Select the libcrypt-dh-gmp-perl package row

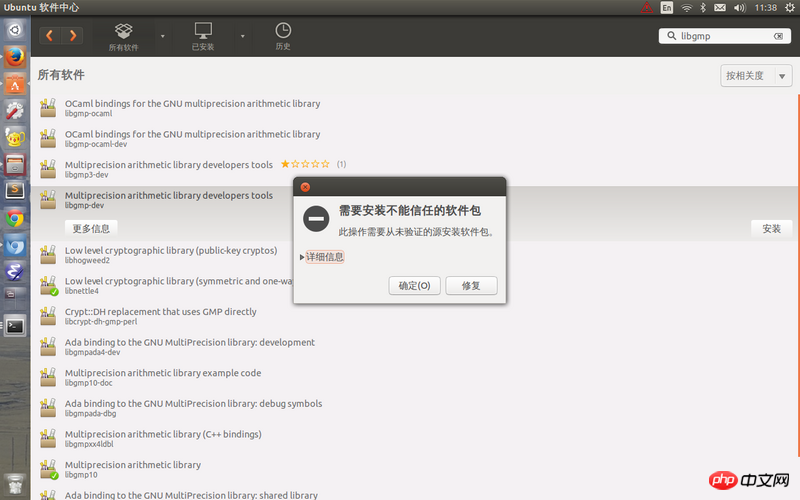tap(414, 316)
